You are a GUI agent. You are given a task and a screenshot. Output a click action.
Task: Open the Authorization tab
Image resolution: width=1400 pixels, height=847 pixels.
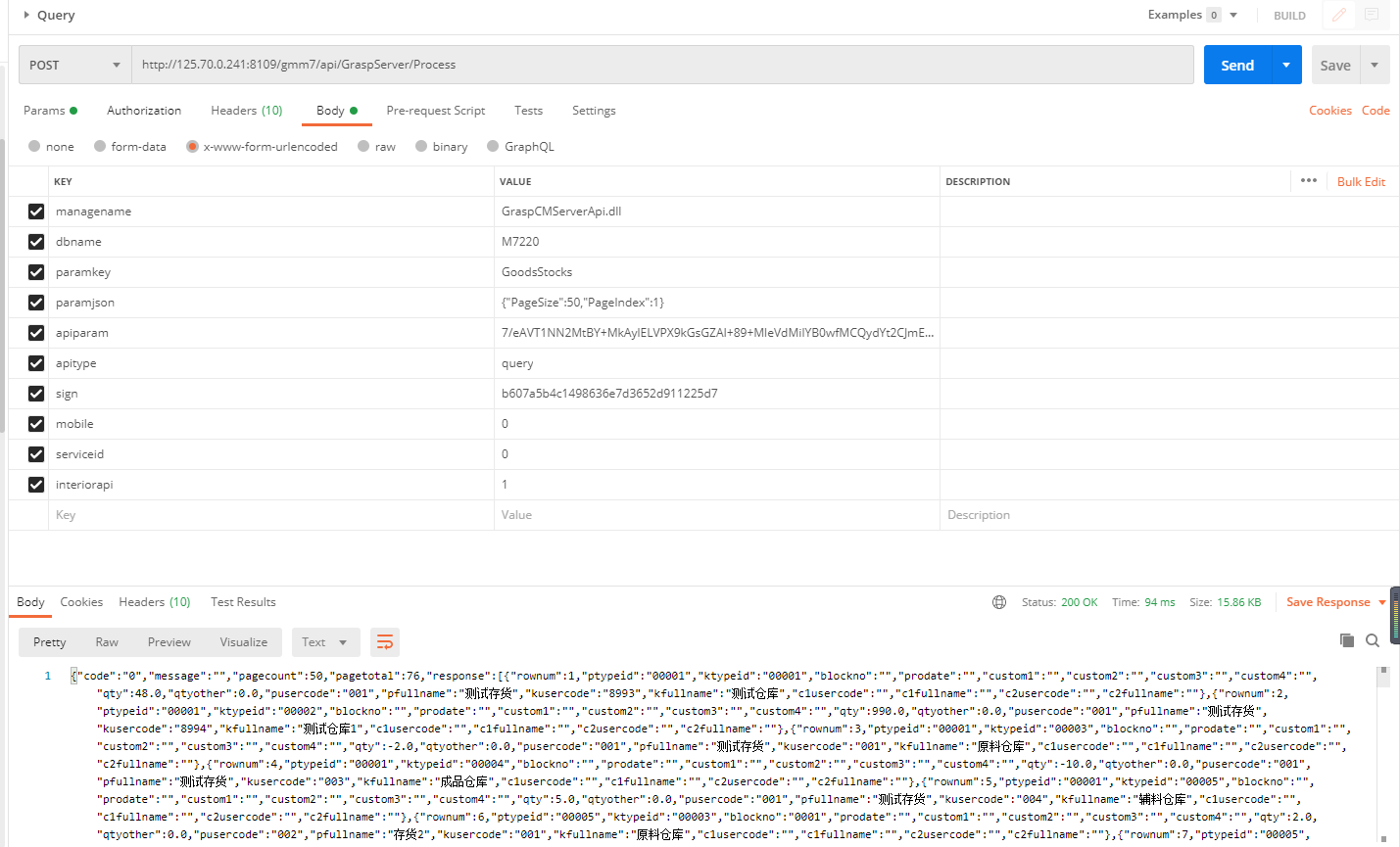(144, 111)
